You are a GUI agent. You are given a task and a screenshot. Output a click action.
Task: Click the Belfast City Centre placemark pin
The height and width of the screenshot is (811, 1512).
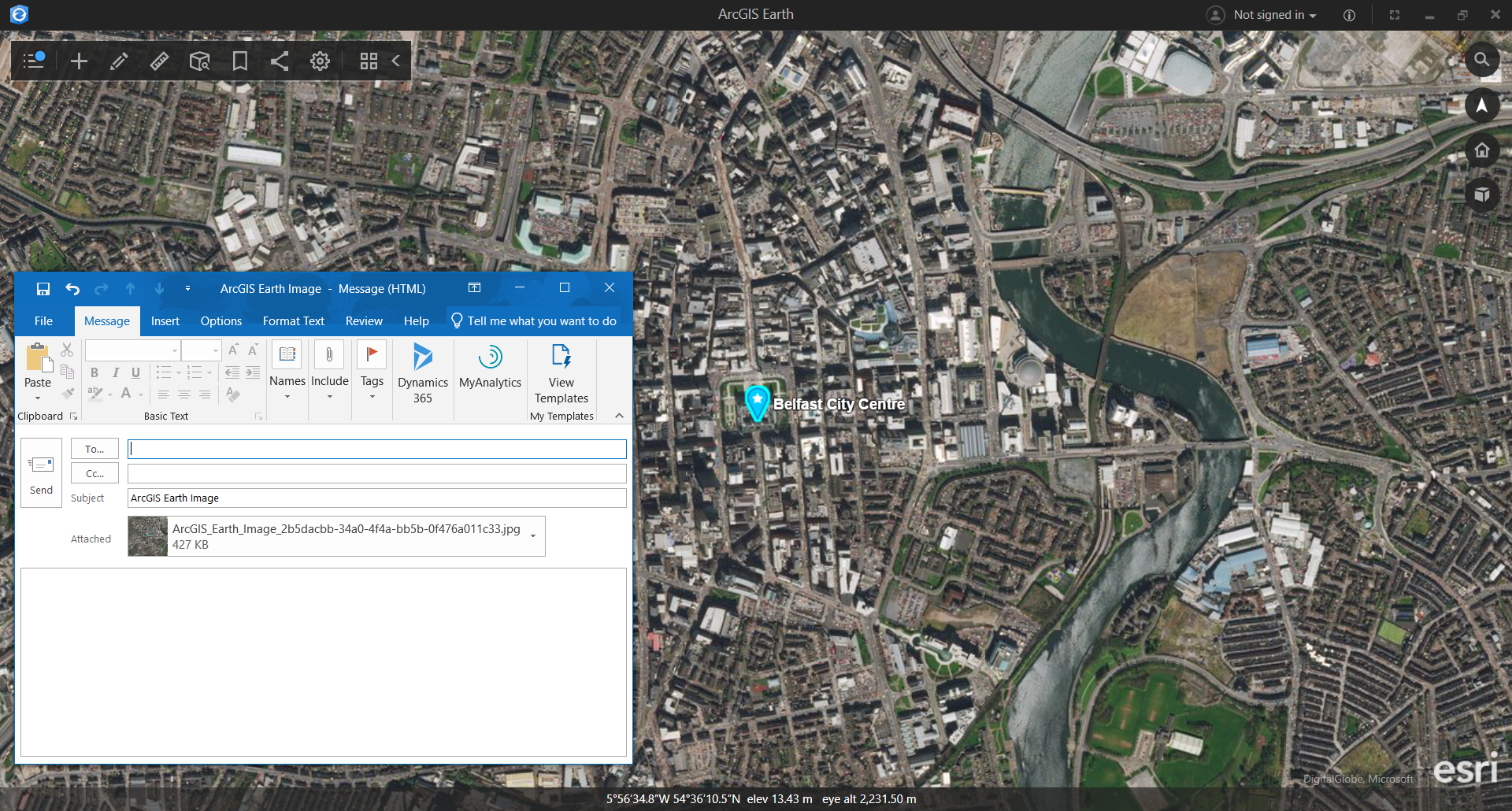[x=757, y=402]
